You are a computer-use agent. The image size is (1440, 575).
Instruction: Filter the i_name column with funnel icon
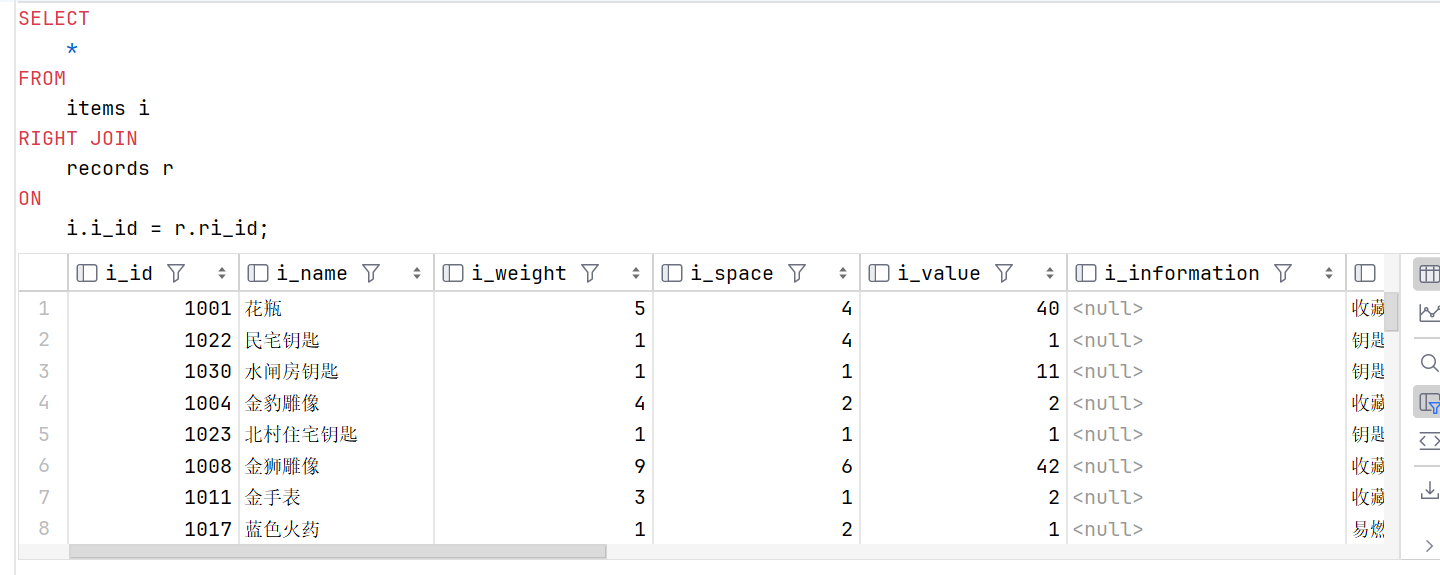pyautogui.click(x=371, y=273)
